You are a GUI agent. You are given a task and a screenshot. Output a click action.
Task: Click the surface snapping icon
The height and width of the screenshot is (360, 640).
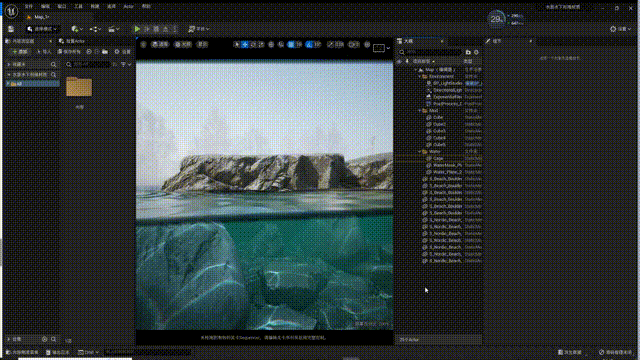(x=281, y=44)
